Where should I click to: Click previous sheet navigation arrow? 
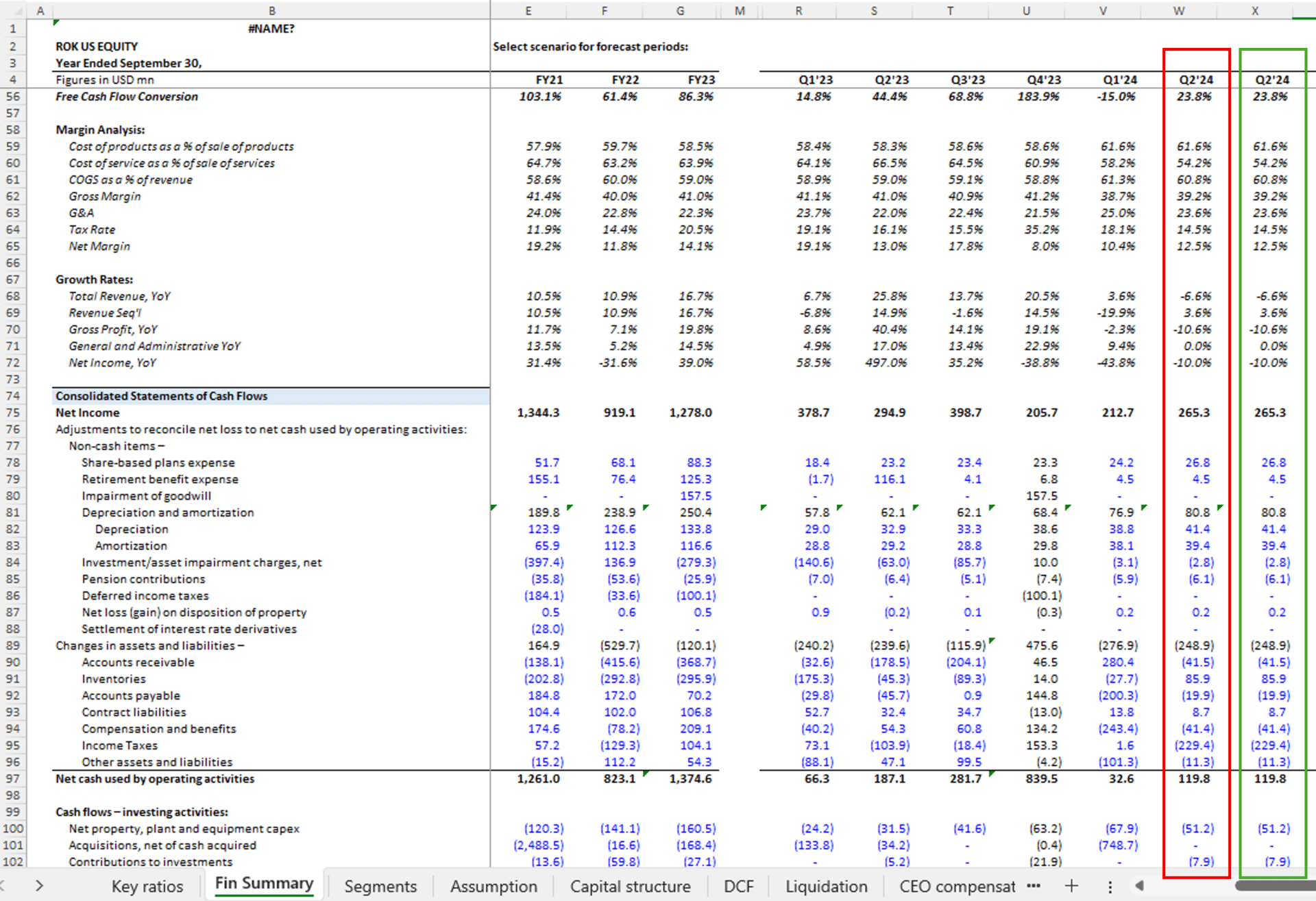tap(3, 886)
